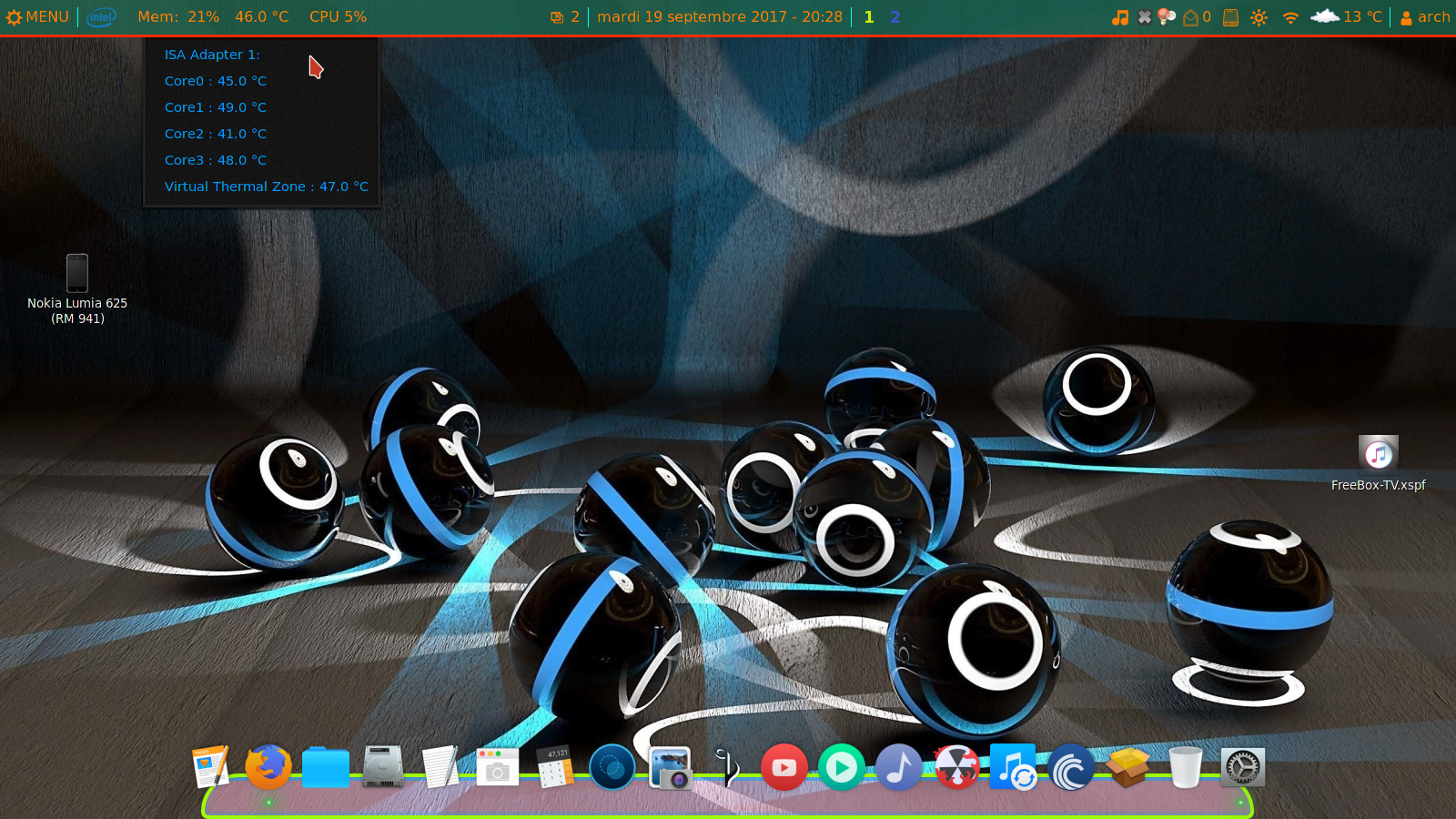Screen dimensions: 1456x819
Task: Launch Firefox from the dock
Action: [x=268, y=767]
